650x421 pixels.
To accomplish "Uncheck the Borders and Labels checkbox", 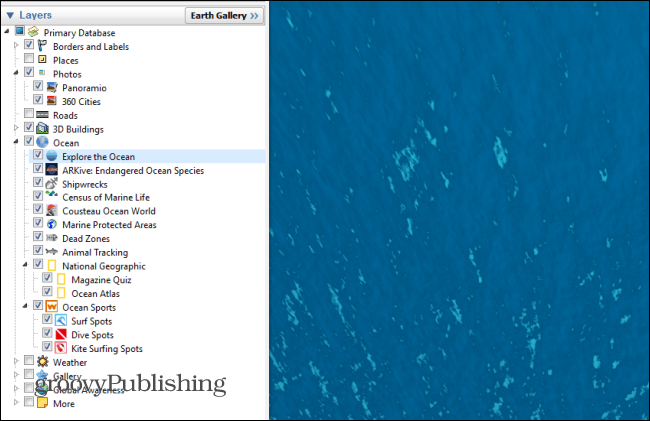I will click(29, 44).
